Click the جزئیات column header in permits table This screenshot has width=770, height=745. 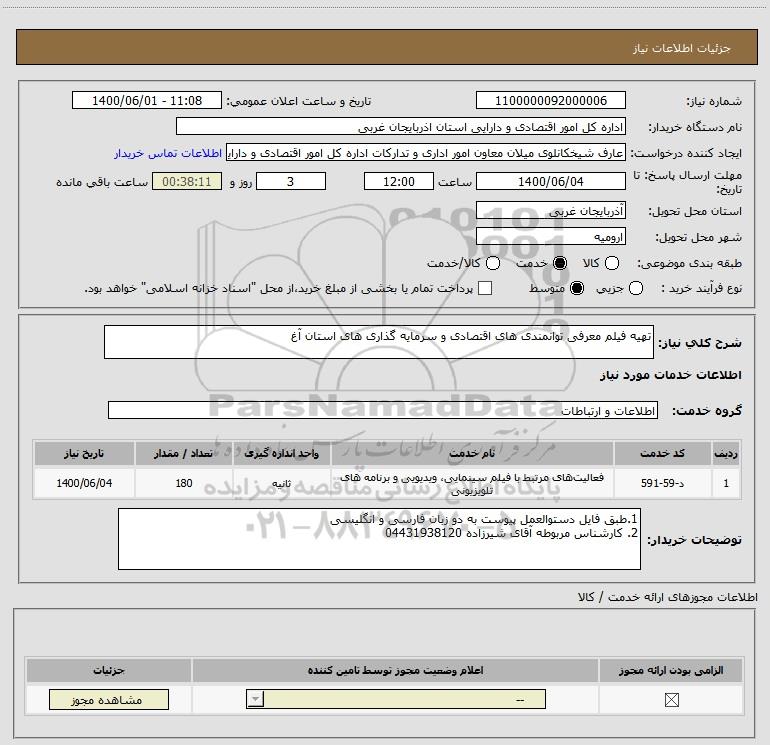[109, 670]
